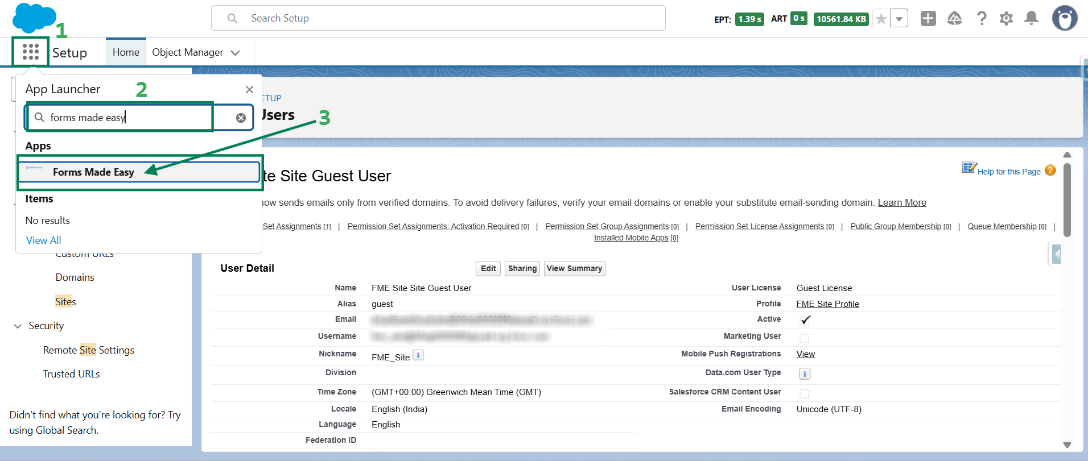1088x461 pixels.
Task: Click the orange help question badge
Action: pyautogui.click(x=1051, y=170)
